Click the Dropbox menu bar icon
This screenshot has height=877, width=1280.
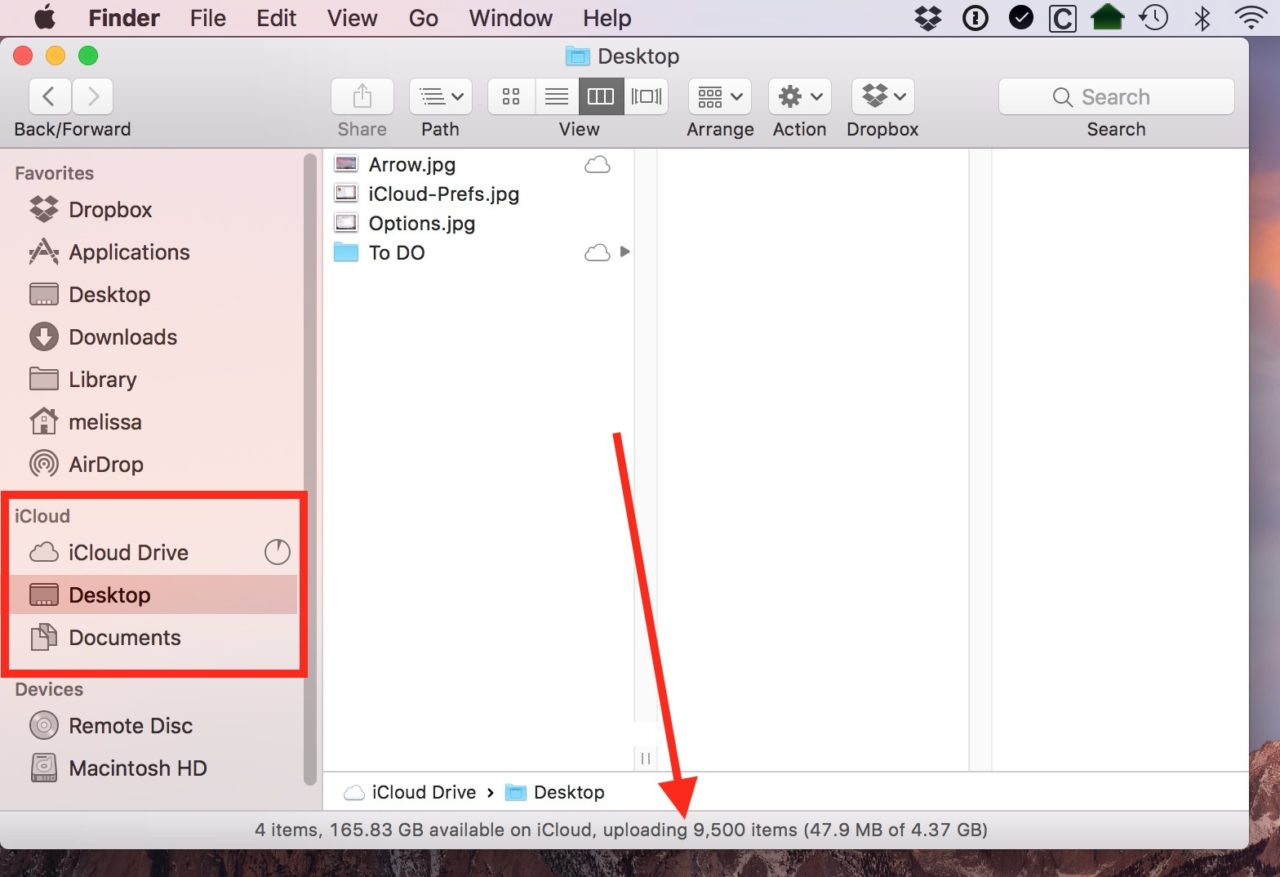click(928, 18)
